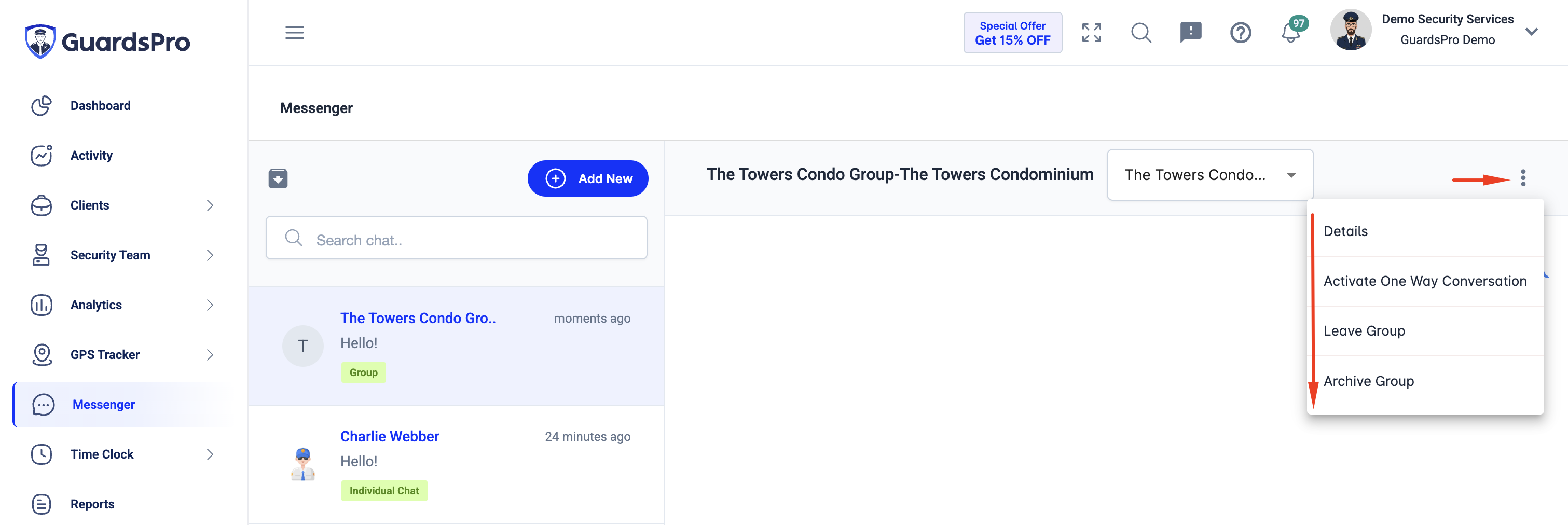Click the Special Offer 15% OFF banner
1568x525 pixels.
coord(1012,33)
